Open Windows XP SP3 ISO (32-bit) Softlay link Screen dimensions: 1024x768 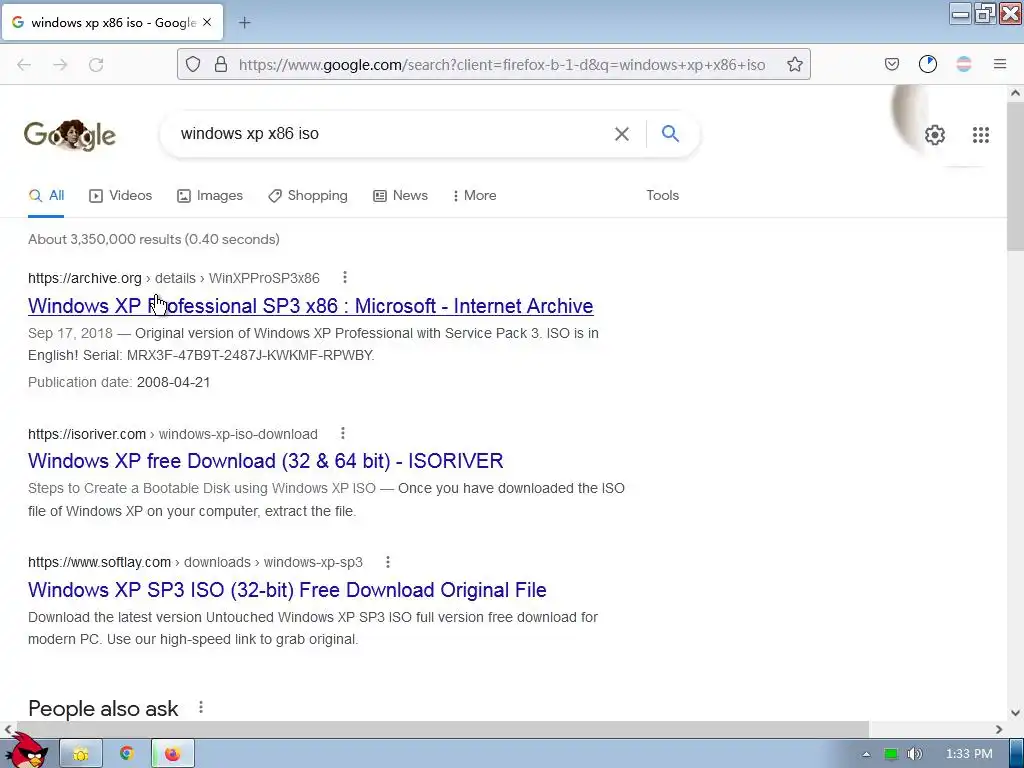pyautogui.click(x=287, y=590)
